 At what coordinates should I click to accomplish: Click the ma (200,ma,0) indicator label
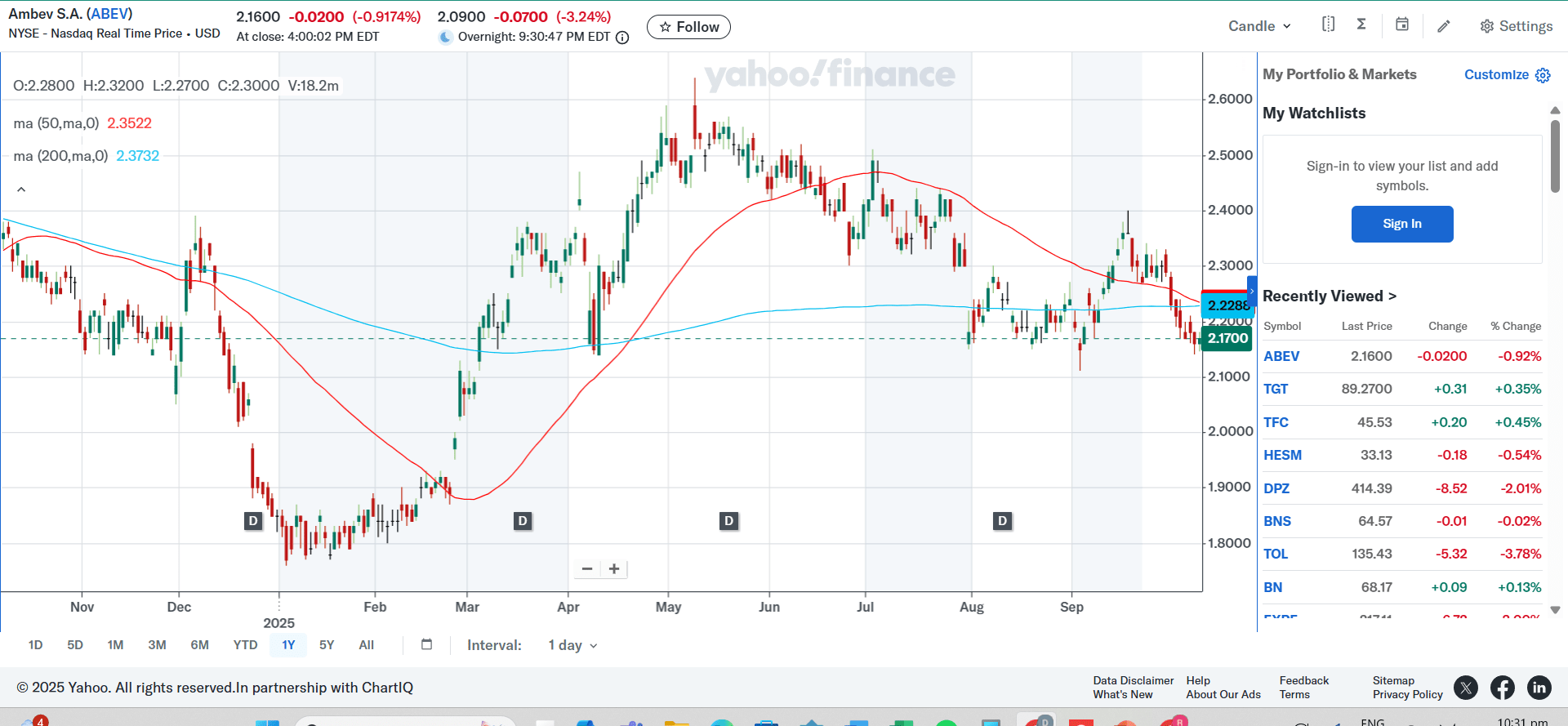click(60, 156)
